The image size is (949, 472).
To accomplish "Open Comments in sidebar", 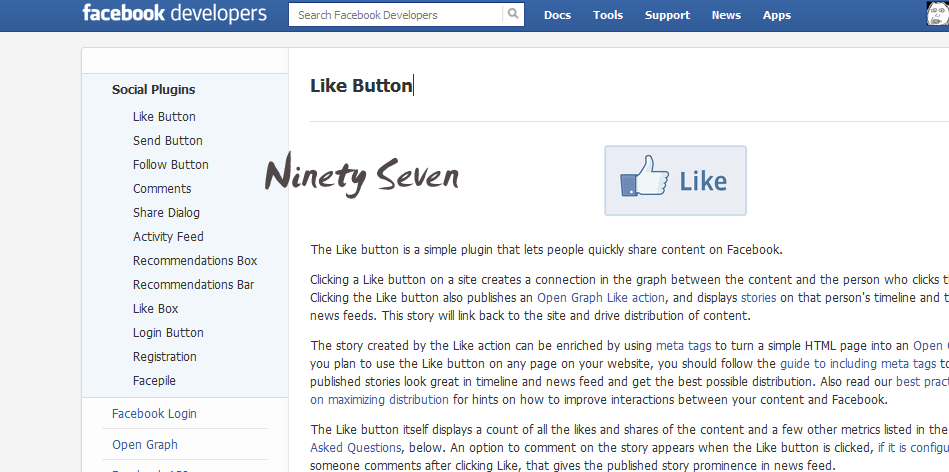I will tap(162, 189).
